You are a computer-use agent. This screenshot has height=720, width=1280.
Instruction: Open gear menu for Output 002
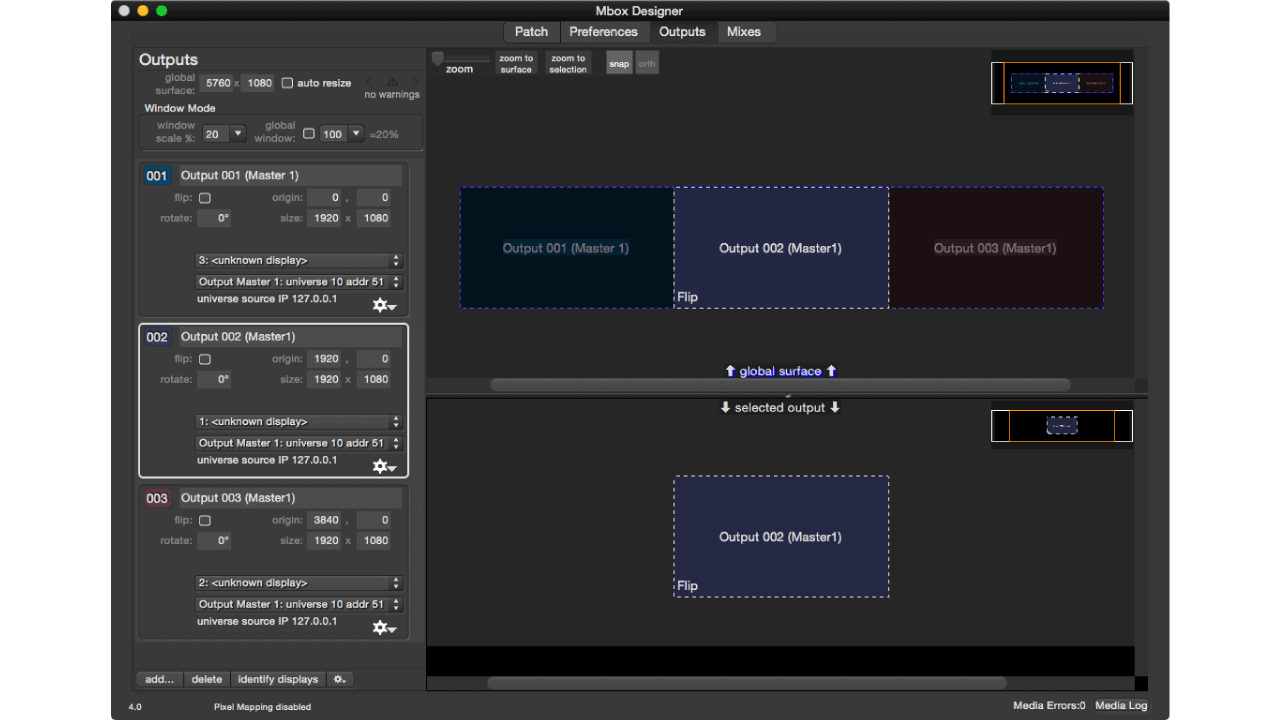[384, 466]
